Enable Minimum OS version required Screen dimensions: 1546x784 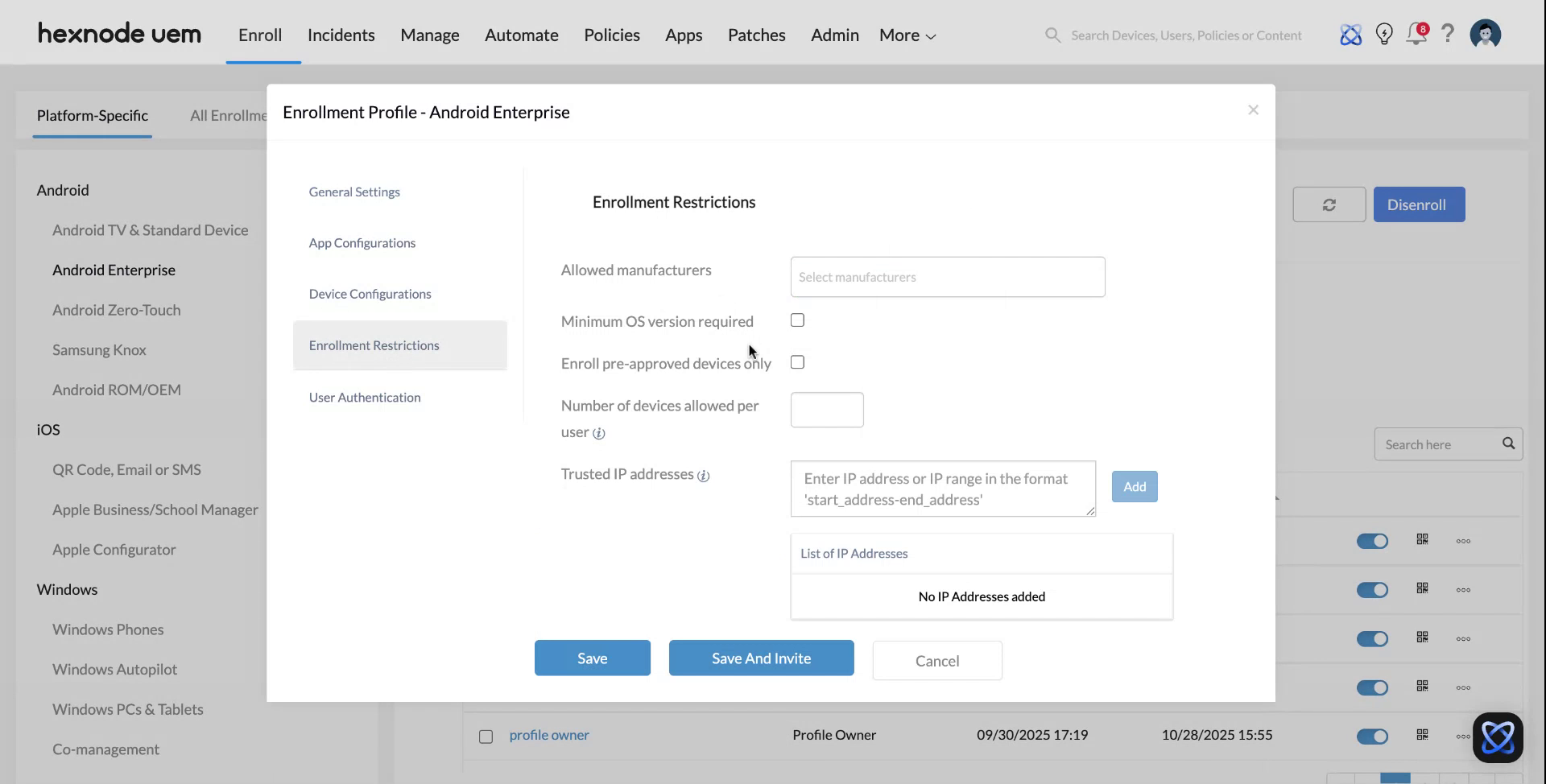click(x=797, y=320)
